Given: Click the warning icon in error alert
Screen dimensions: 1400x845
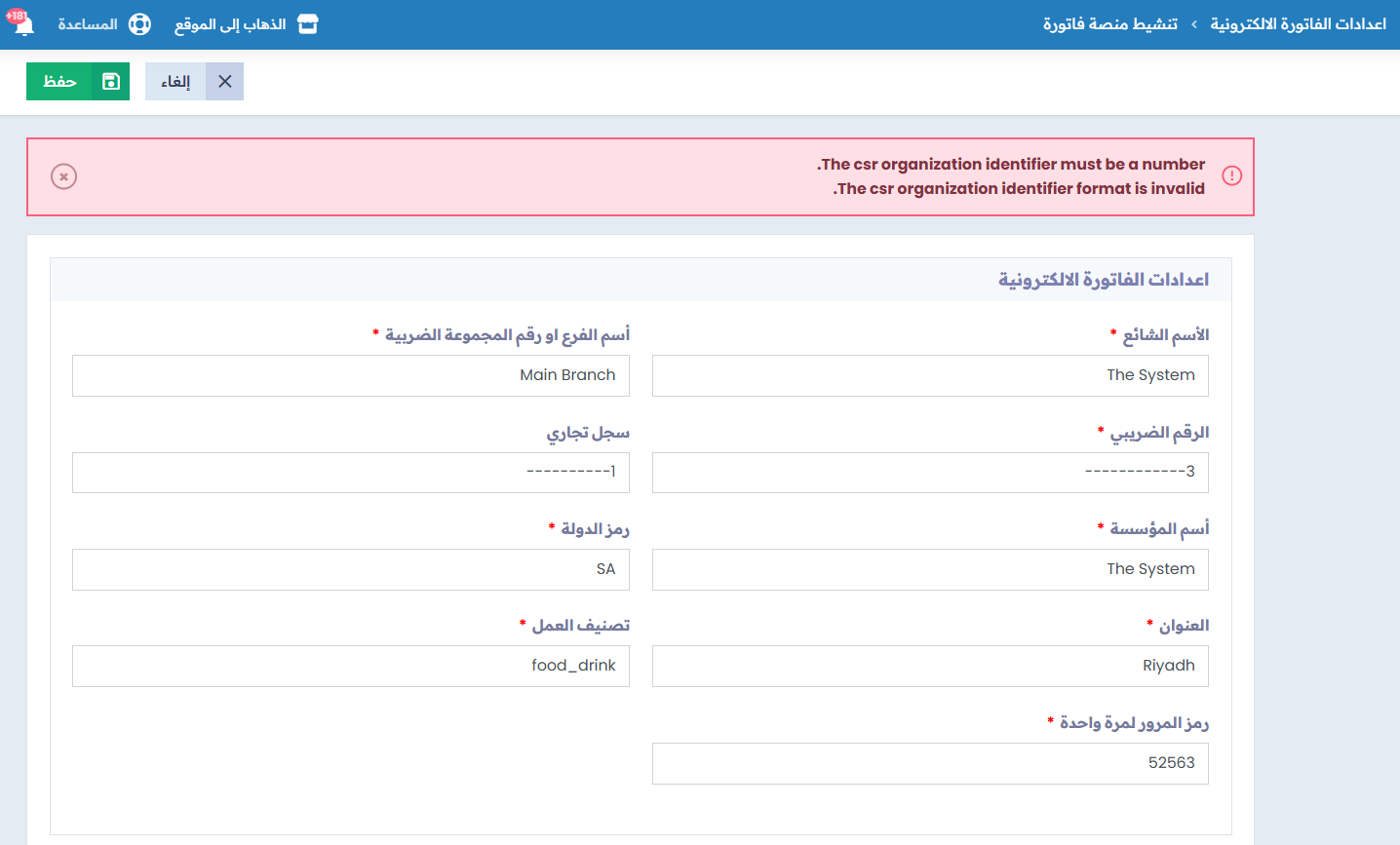Looking at the screenshot, I should [1231, 176].
